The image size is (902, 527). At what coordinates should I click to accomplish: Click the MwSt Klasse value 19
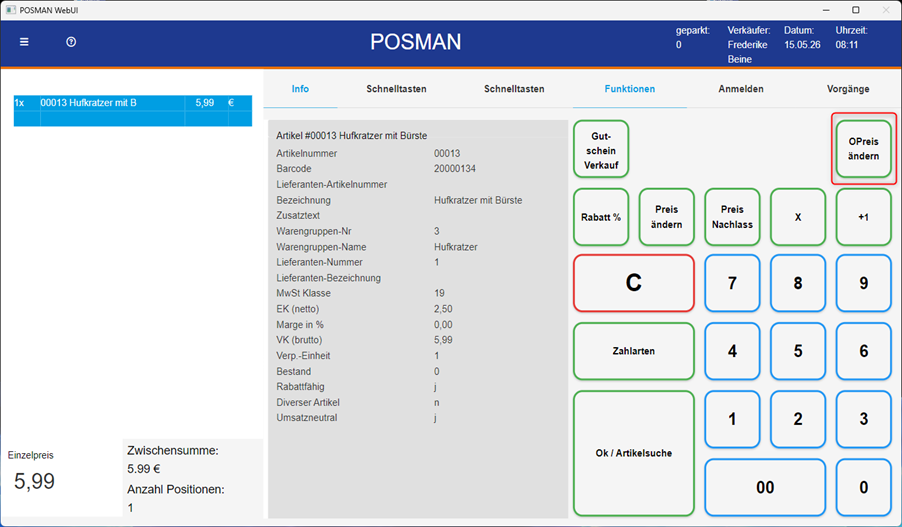click(439, 293)
